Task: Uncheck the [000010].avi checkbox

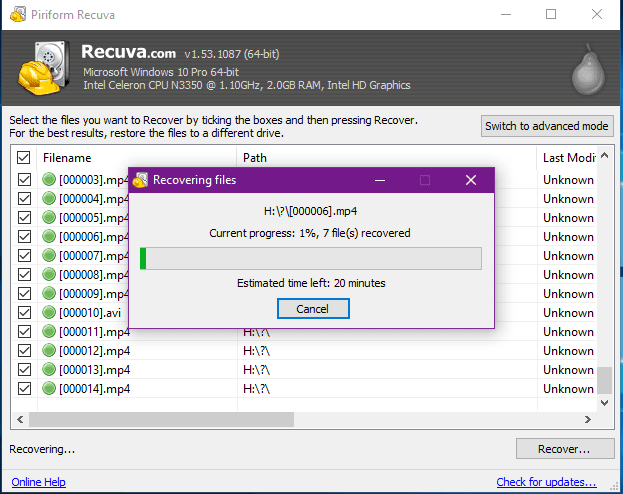Action: [24, 312]
